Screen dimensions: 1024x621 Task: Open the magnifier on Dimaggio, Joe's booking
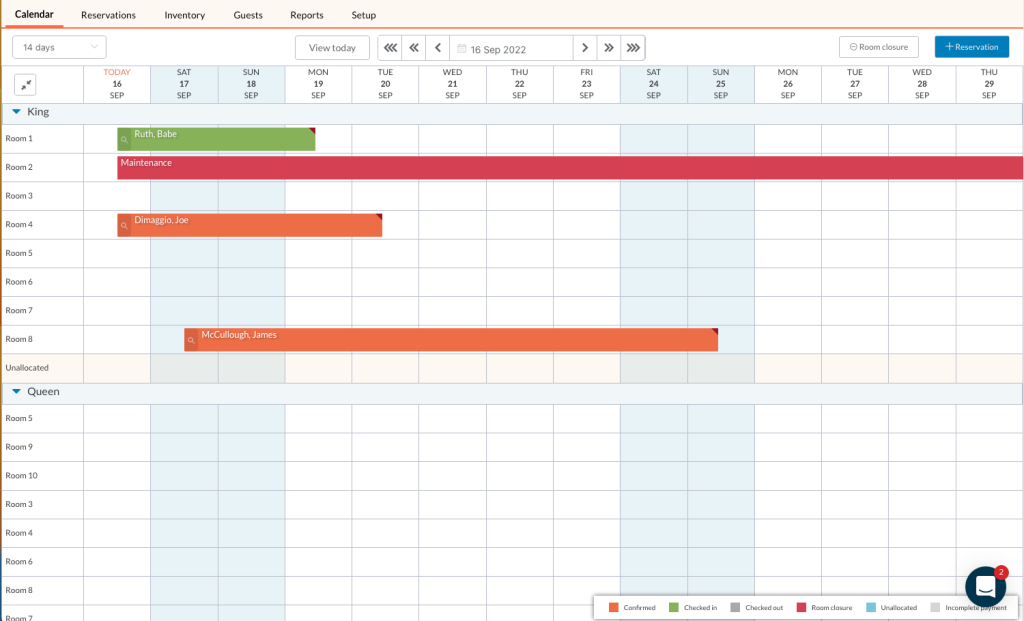coord(124,227)
